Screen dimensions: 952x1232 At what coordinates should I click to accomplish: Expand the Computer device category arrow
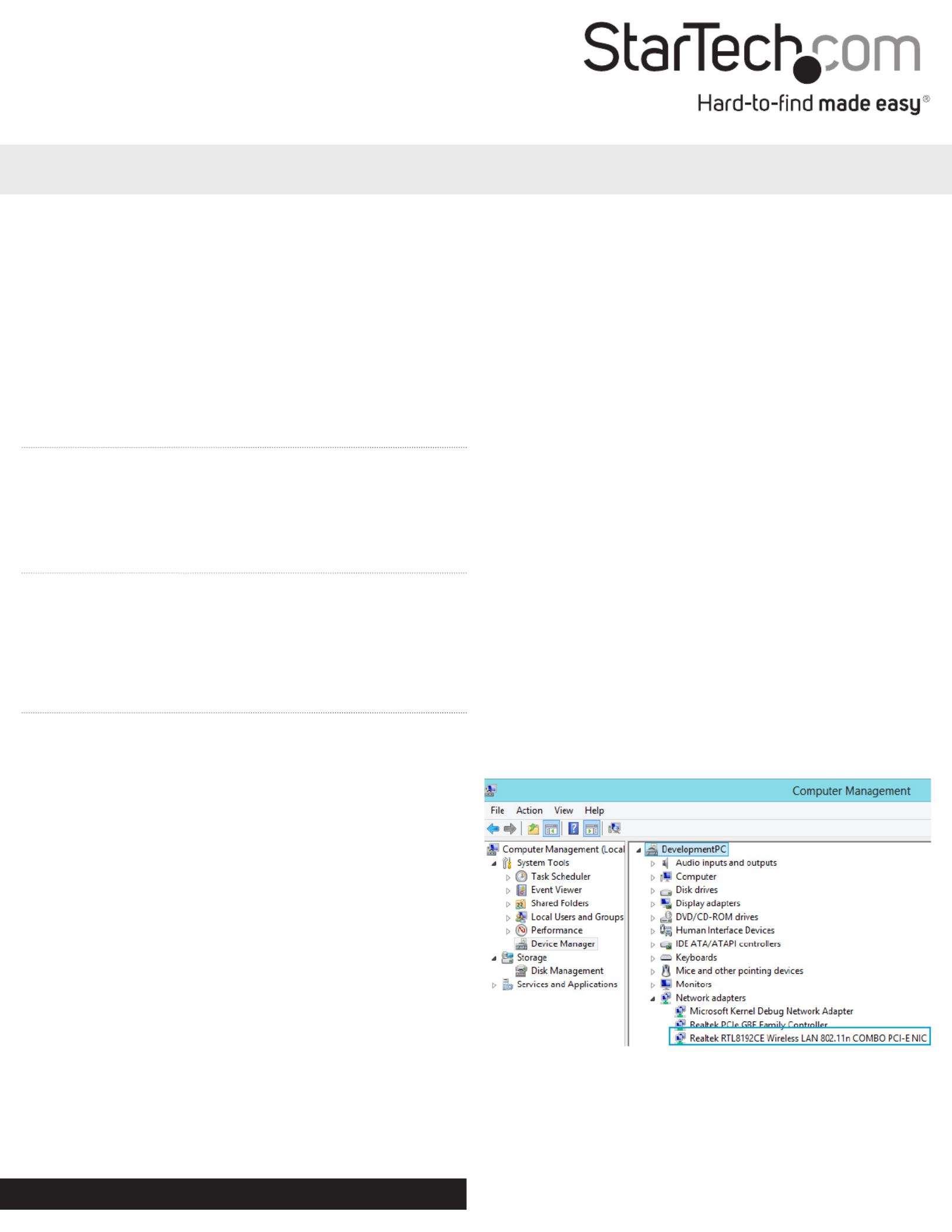652,877
